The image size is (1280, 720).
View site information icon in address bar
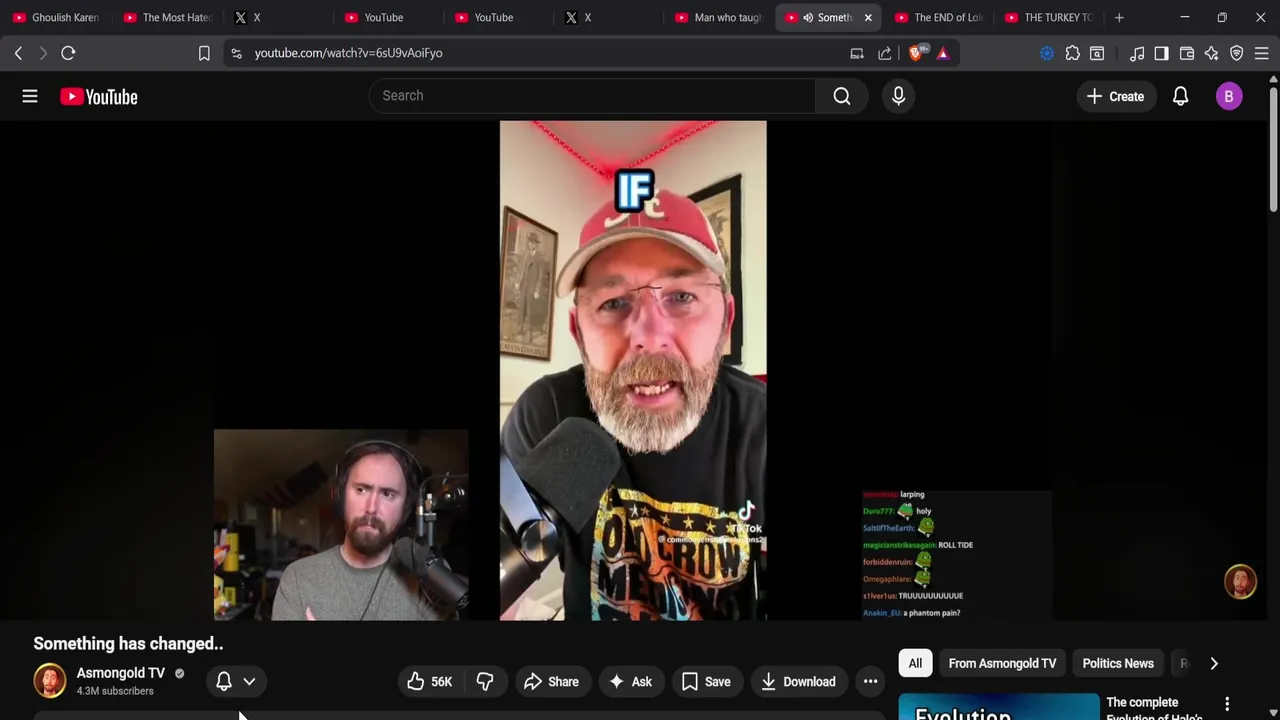tap(236, 53)
